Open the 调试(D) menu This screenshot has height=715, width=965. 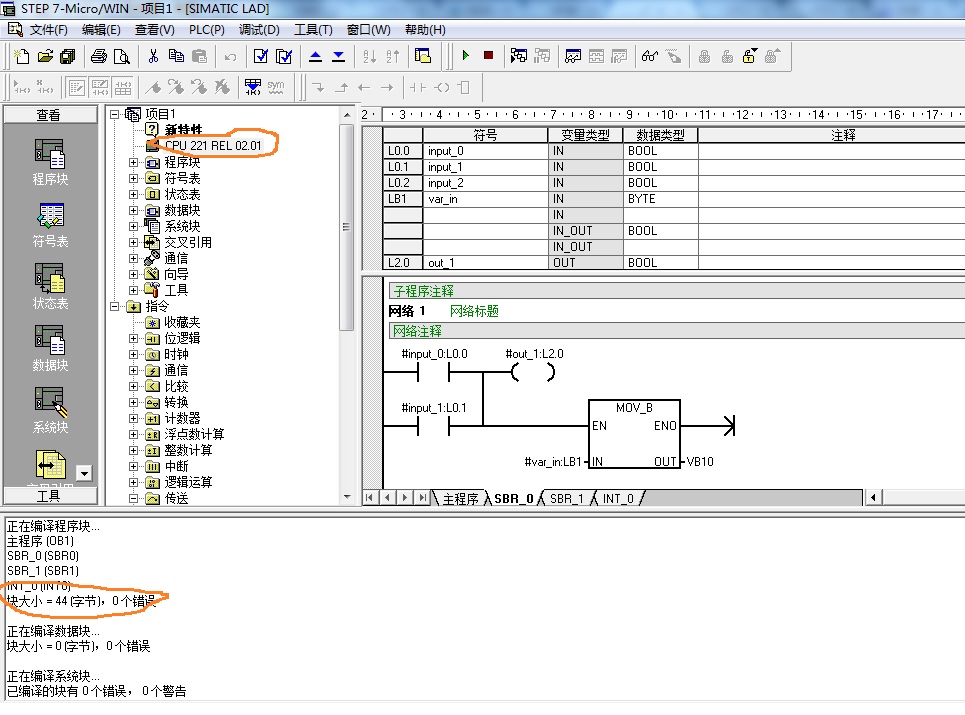tap(259, 30)
